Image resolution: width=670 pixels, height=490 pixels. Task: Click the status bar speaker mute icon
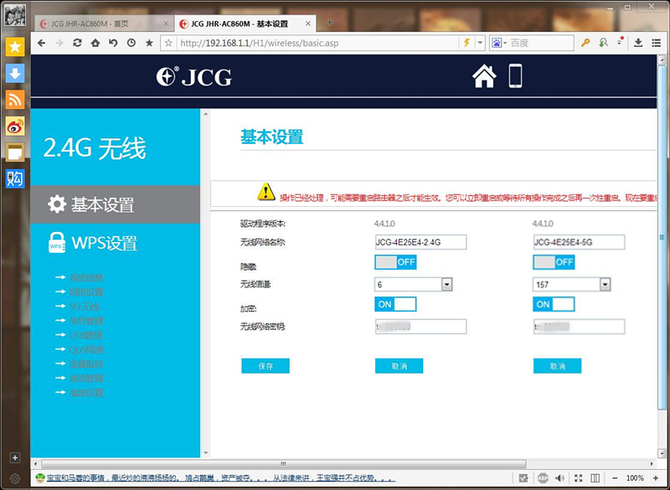[559, 478]
